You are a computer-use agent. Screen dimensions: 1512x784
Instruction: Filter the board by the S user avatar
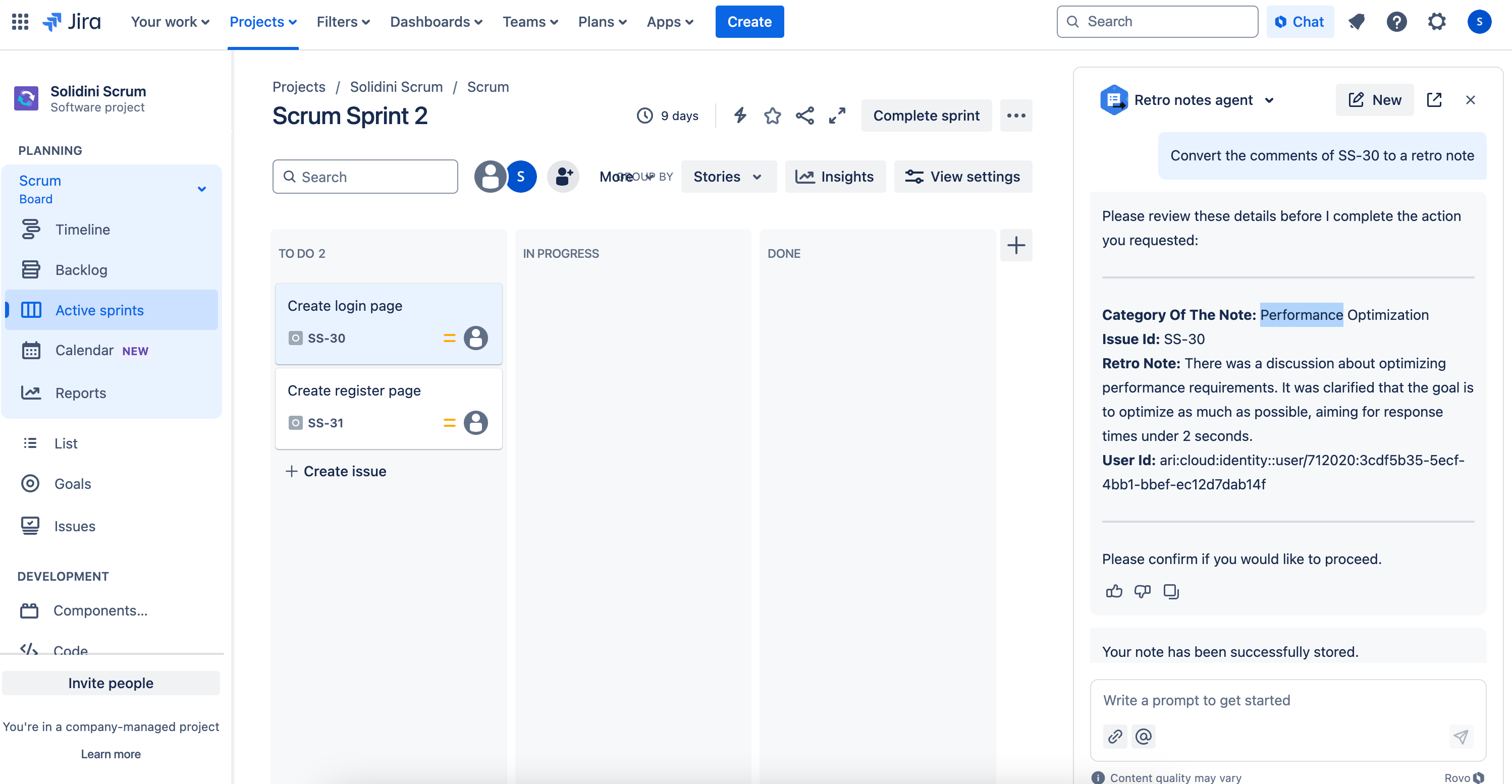(521, 176)
